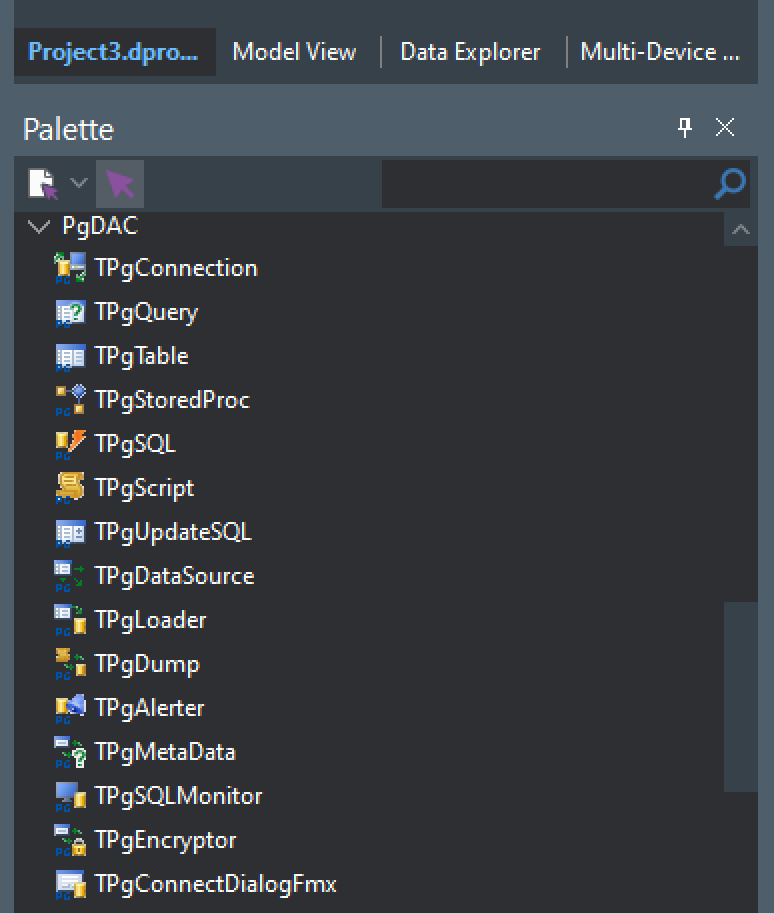774x913 pixels.
Task: Select the TPgSQLMonitor monitor icon
Action: tap(70, 796)
